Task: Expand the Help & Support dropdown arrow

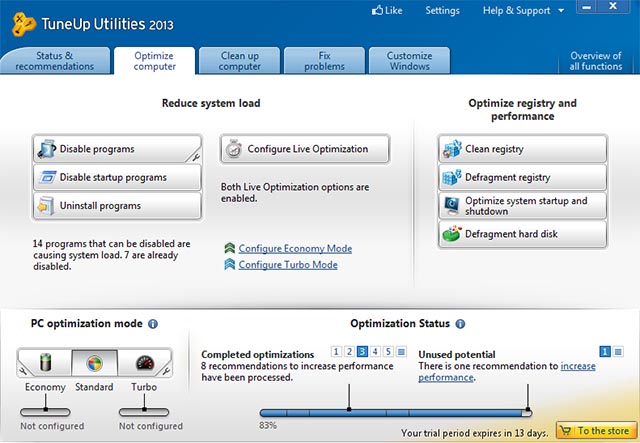Action: pyautogui.click(x=561, y=11)
